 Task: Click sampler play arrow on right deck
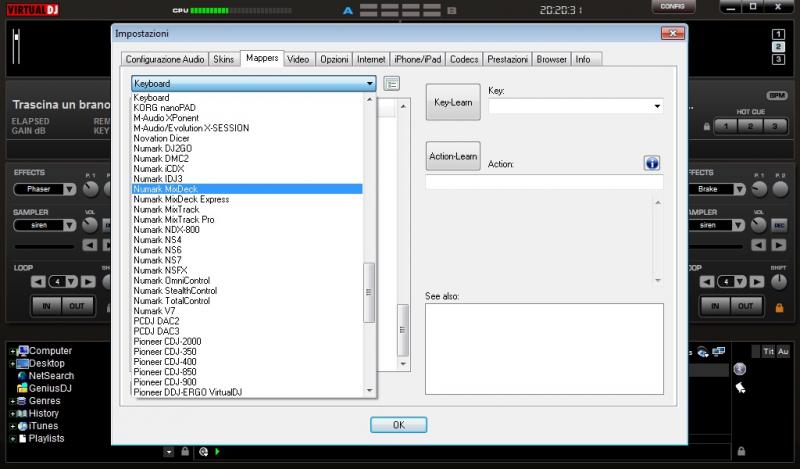(x=779, y=245)
